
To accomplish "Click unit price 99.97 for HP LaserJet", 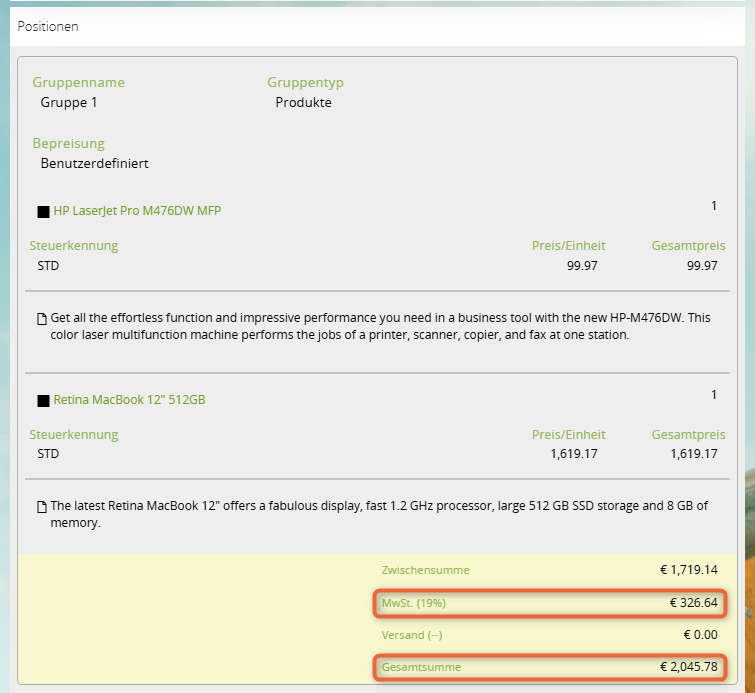I will click(x=582, y=266).
